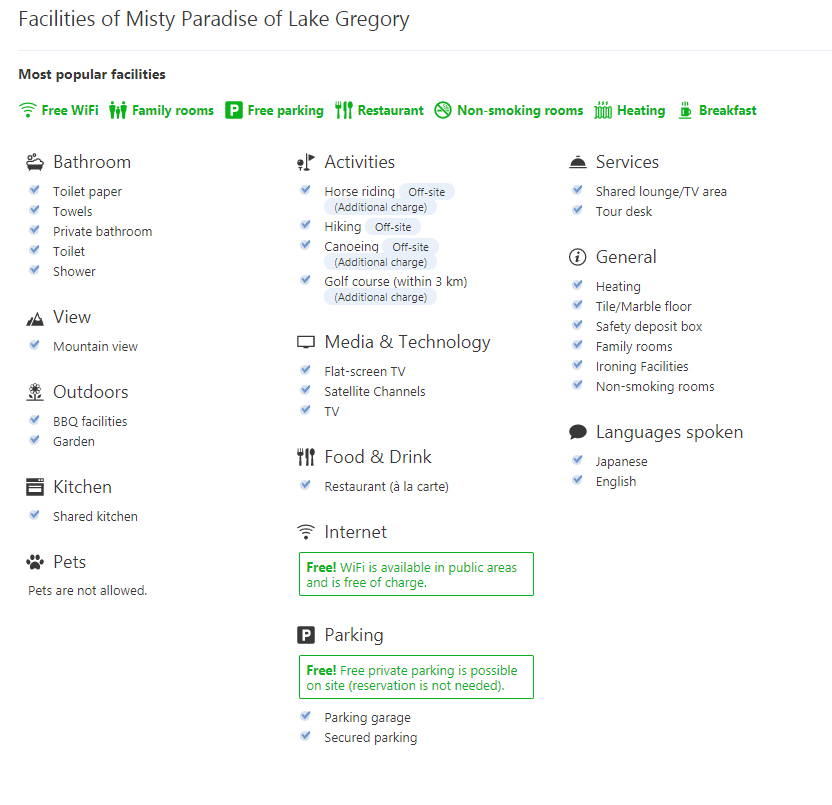Viewport: 832px width, 805px height.
Task: Click the free private parking notice box
Action: tap(416, 677)
